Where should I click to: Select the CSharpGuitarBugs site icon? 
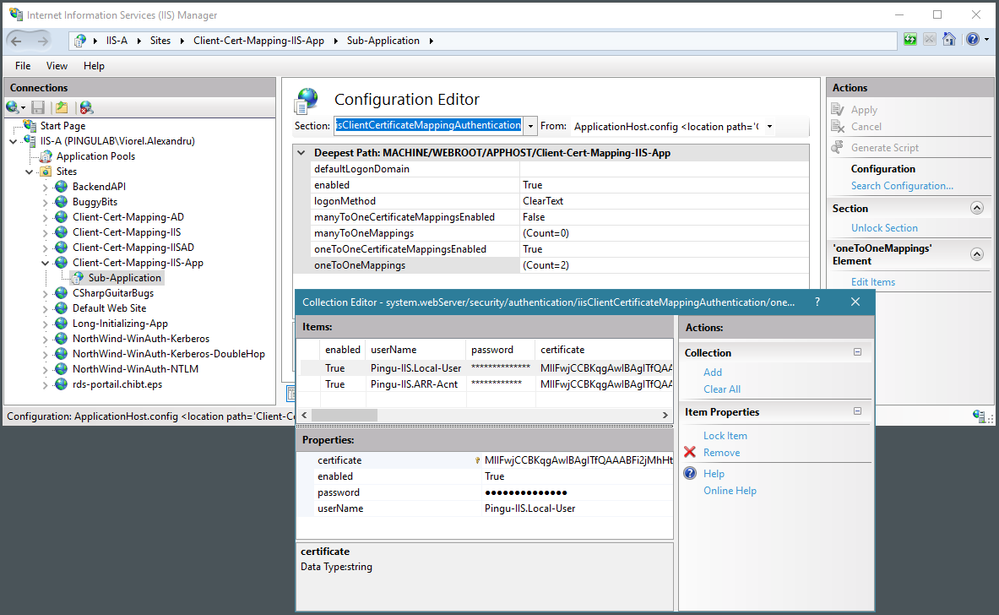61,293
